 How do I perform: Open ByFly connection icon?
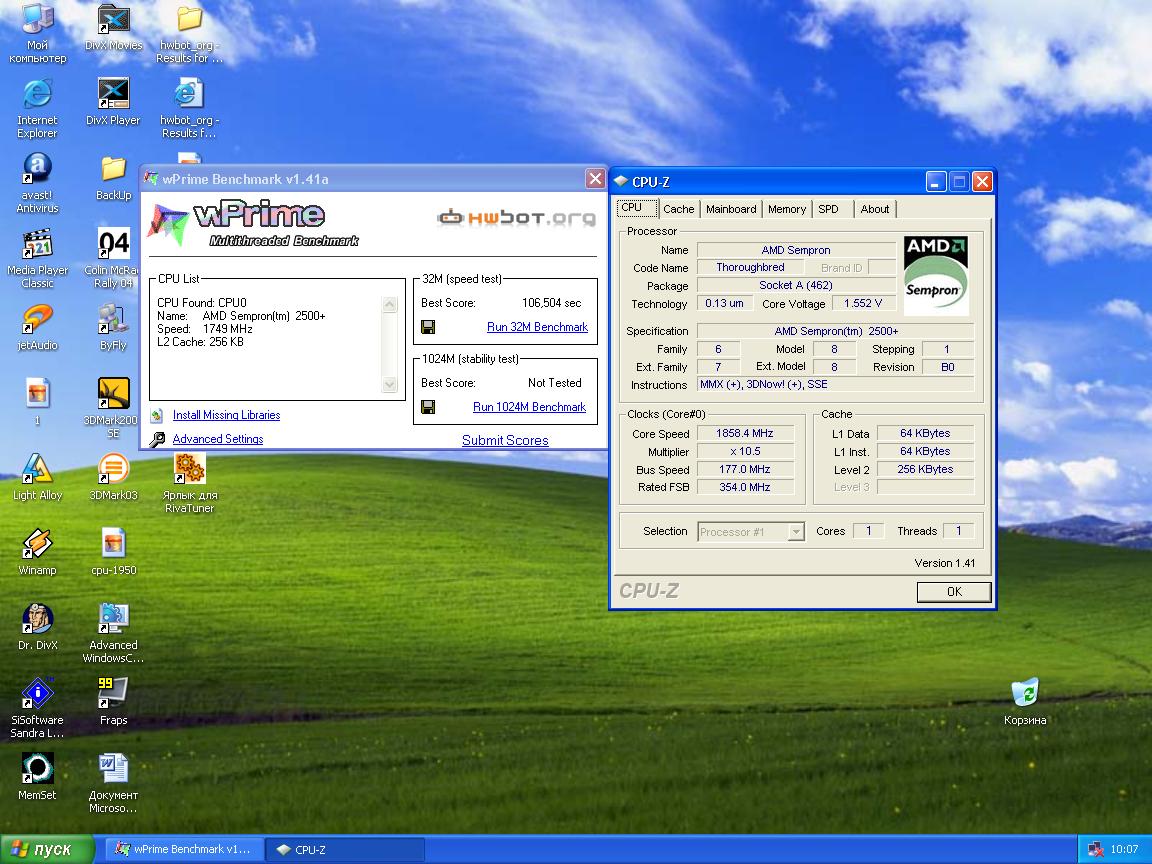[x=113, y=328]
